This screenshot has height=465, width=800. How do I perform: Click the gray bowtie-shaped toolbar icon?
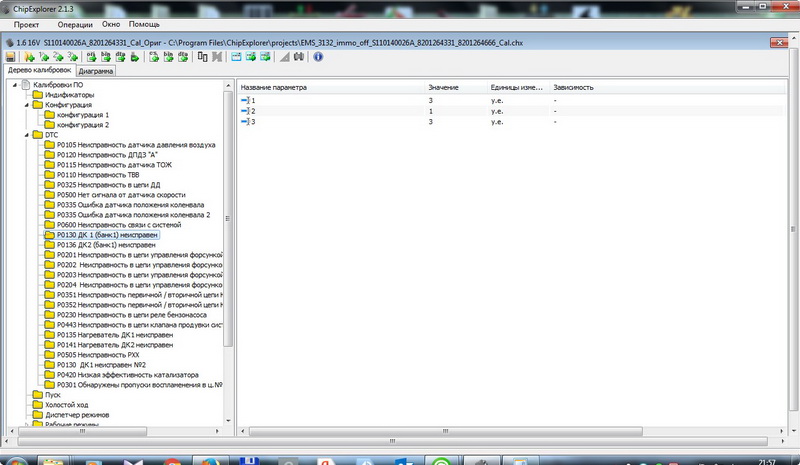click(x=217, y=57)
